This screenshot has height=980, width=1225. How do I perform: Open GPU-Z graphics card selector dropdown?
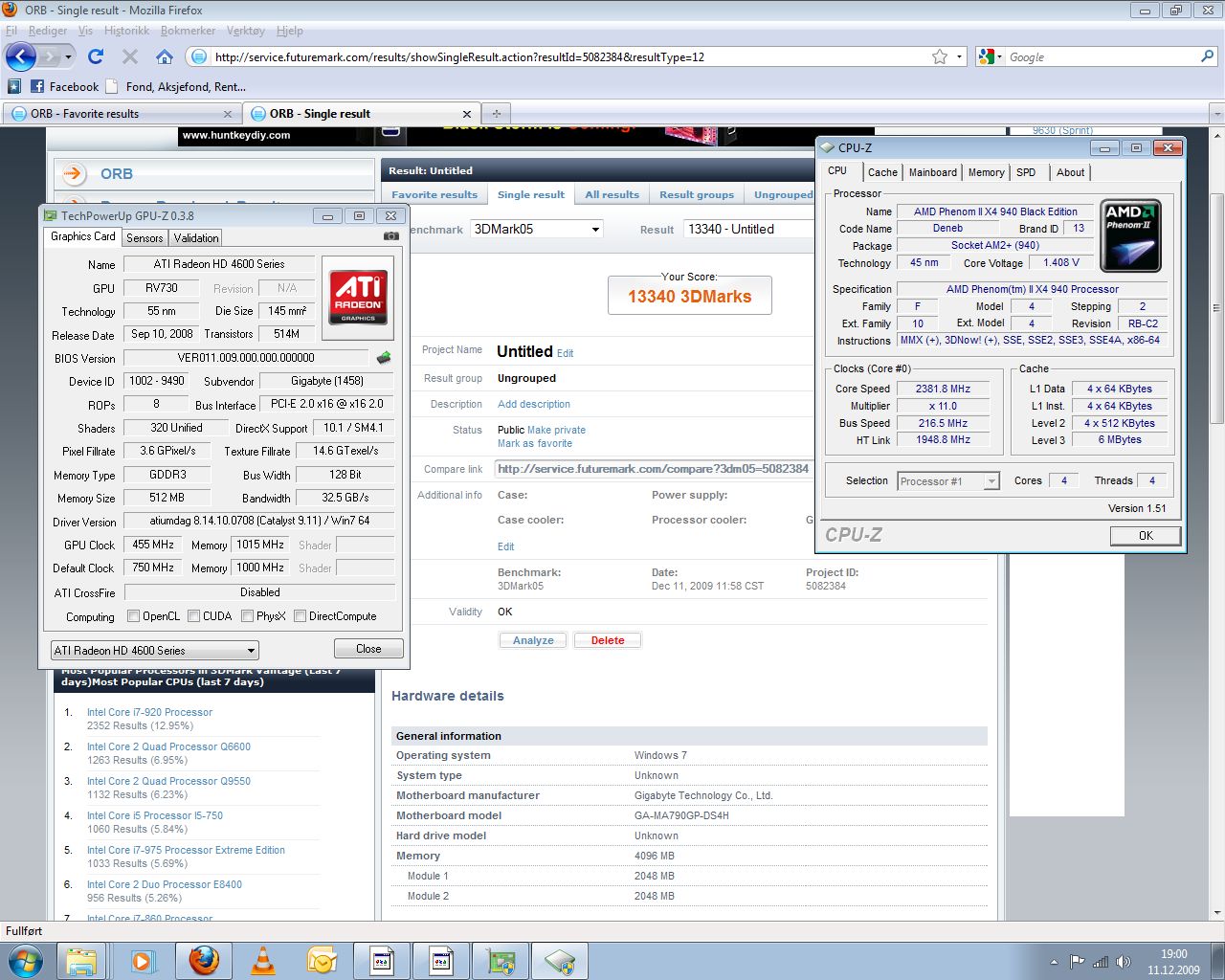155,650
